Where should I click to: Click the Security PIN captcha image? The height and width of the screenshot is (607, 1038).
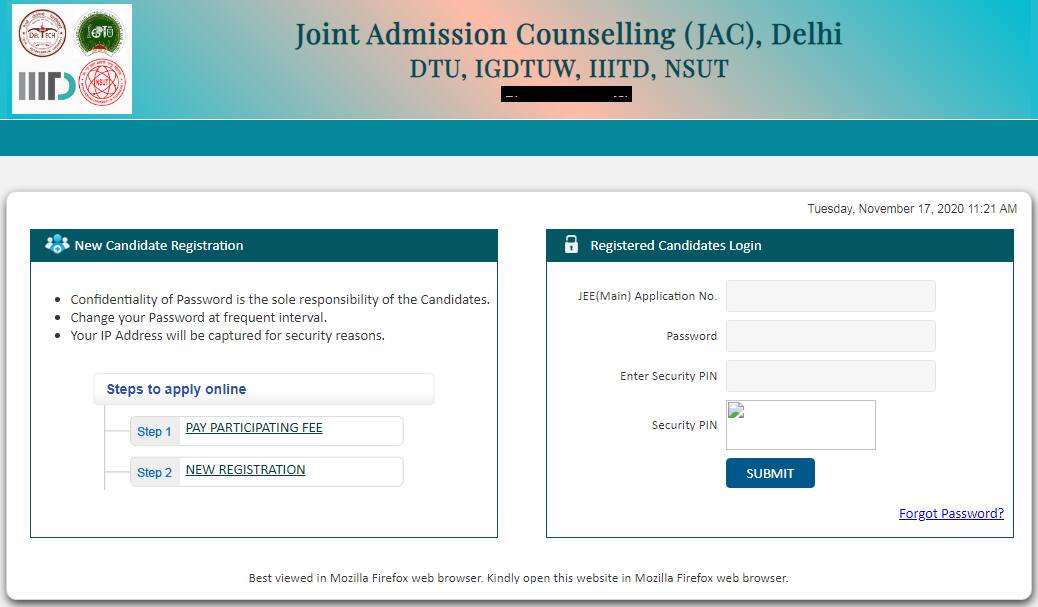click(x=800, y=425)
